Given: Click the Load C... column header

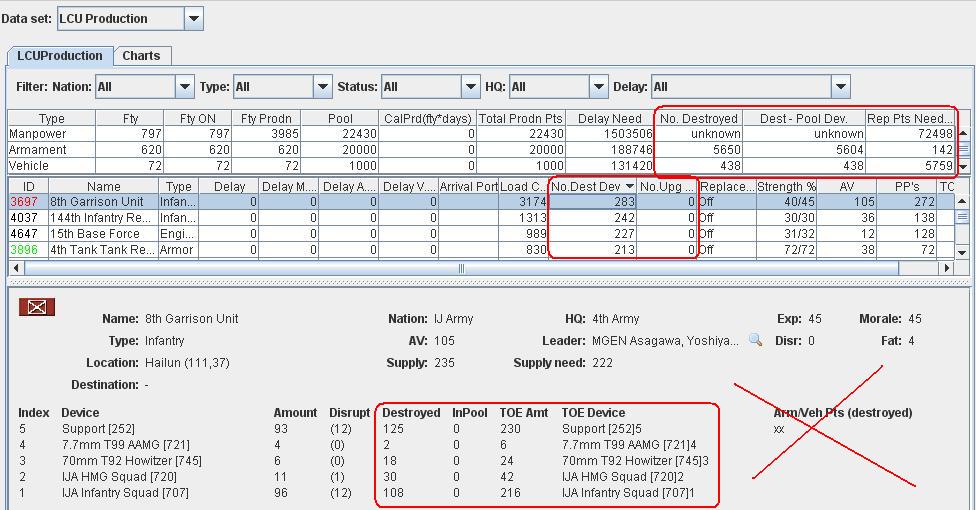Looking at the screenshot, I should 524,186.
